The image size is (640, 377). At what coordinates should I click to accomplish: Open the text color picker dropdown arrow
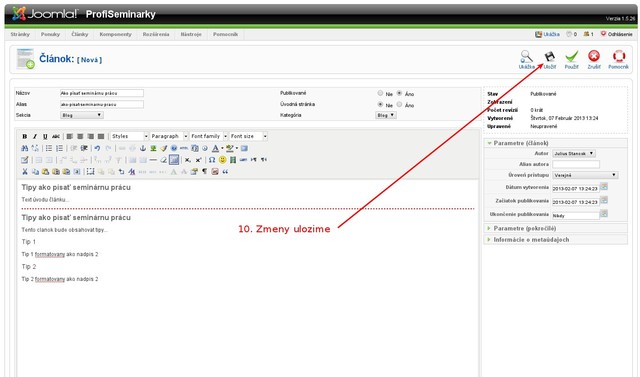[222, 148]
